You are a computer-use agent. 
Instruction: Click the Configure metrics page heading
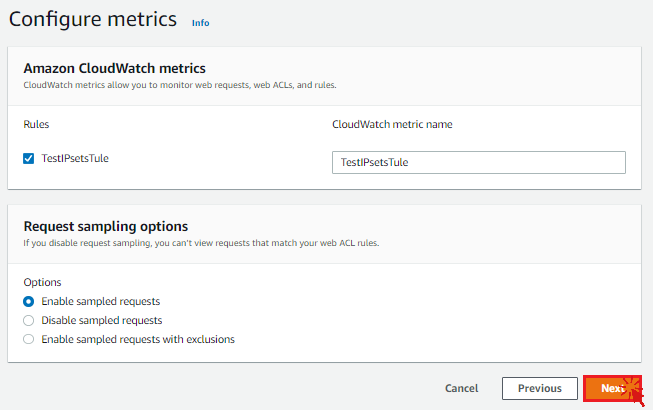click(x=93, y=20)
